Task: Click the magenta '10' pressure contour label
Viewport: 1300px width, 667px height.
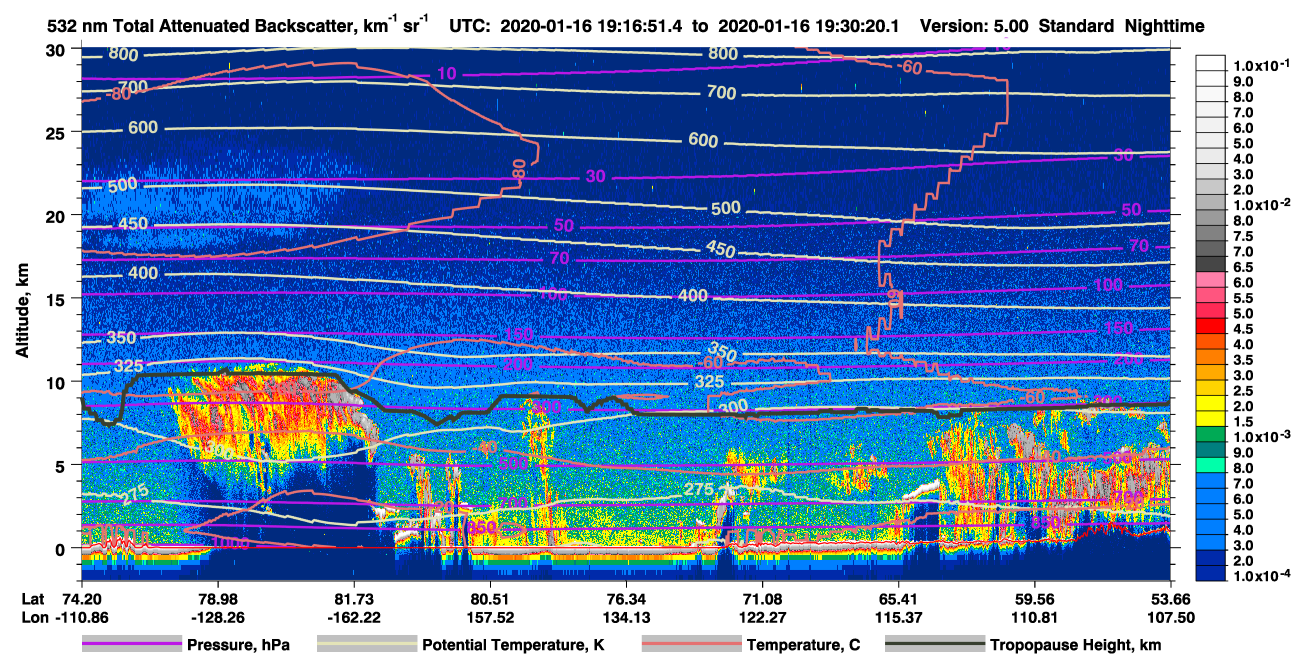Action: tap(446, 75)
